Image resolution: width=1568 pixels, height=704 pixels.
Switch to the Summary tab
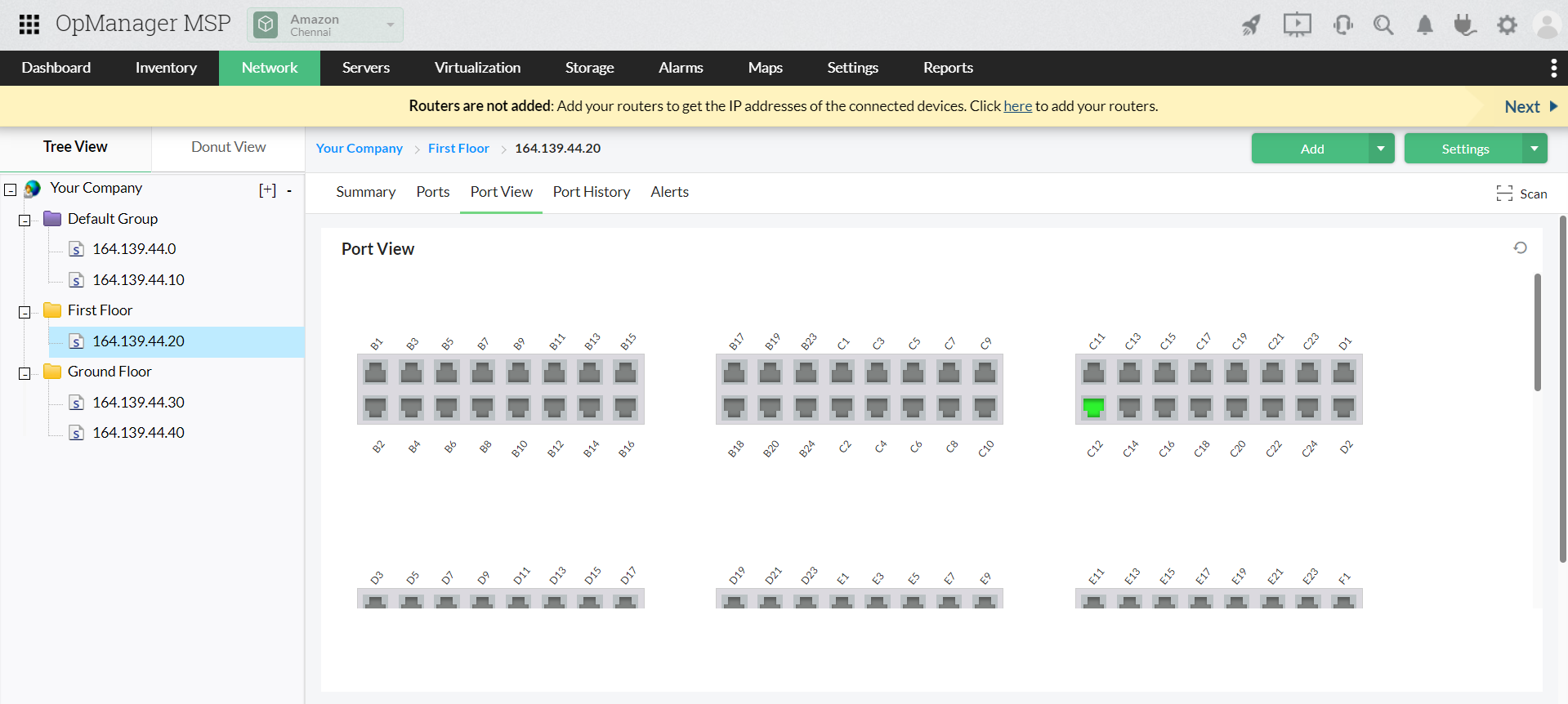click(365, 192)
